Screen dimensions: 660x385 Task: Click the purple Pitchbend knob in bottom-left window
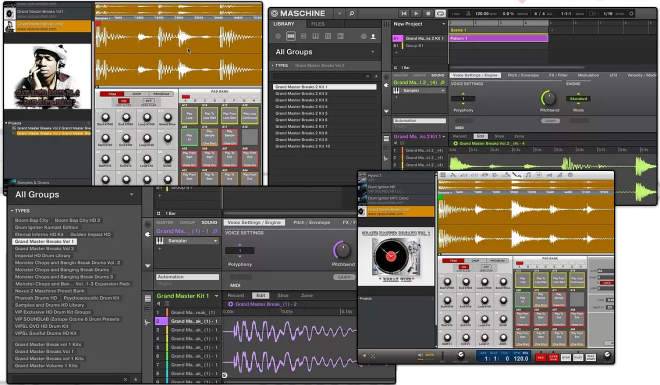click(342, 250)
